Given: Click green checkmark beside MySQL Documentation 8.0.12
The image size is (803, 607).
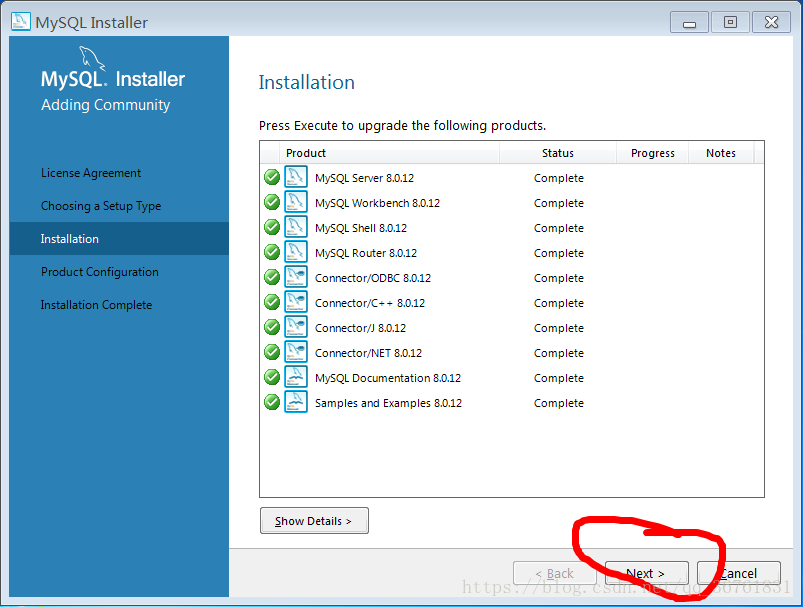Looking at the screenshot, I should (272, 378).
